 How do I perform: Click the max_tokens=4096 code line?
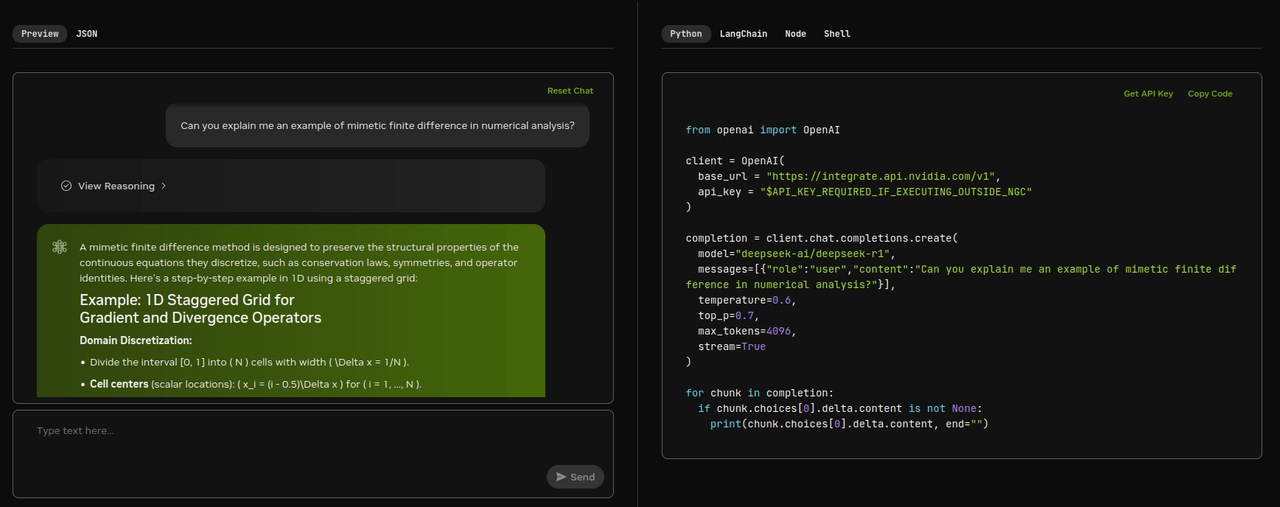pyautogui.click(x=747, y=331)
